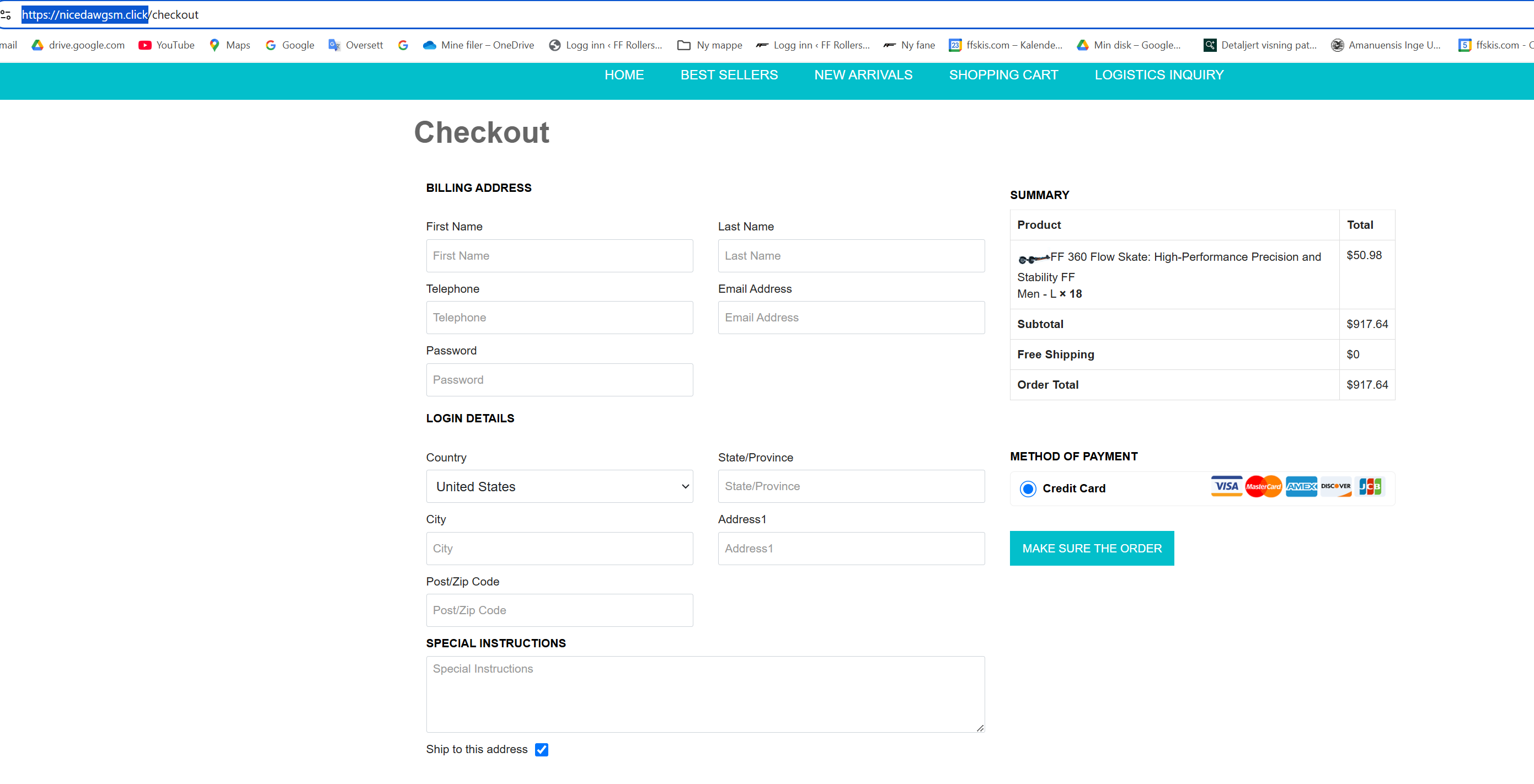Image resolution: width=1534 pixels, height=784 pixels.
Task: Click the Credit Card label text
Action: point(1073,488)
